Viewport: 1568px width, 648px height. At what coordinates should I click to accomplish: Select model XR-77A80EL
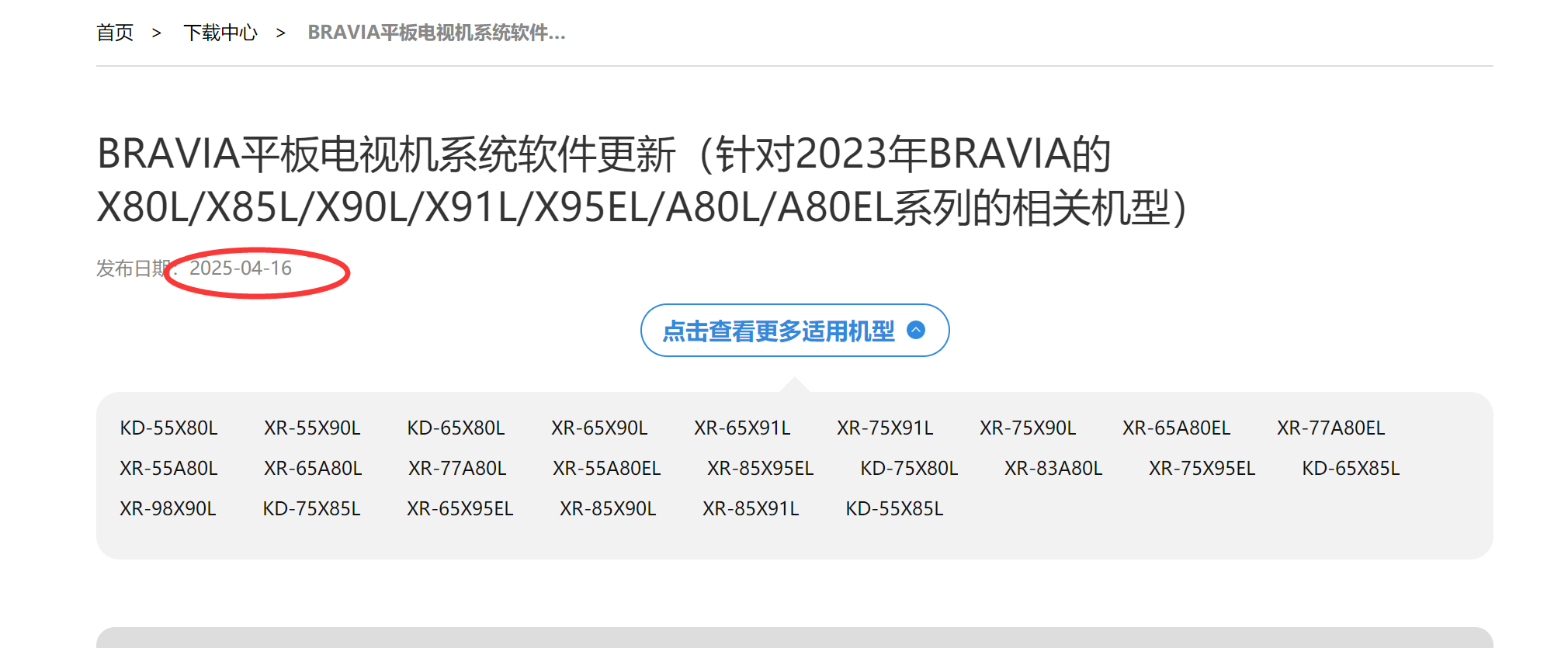tap(1331, 428)
